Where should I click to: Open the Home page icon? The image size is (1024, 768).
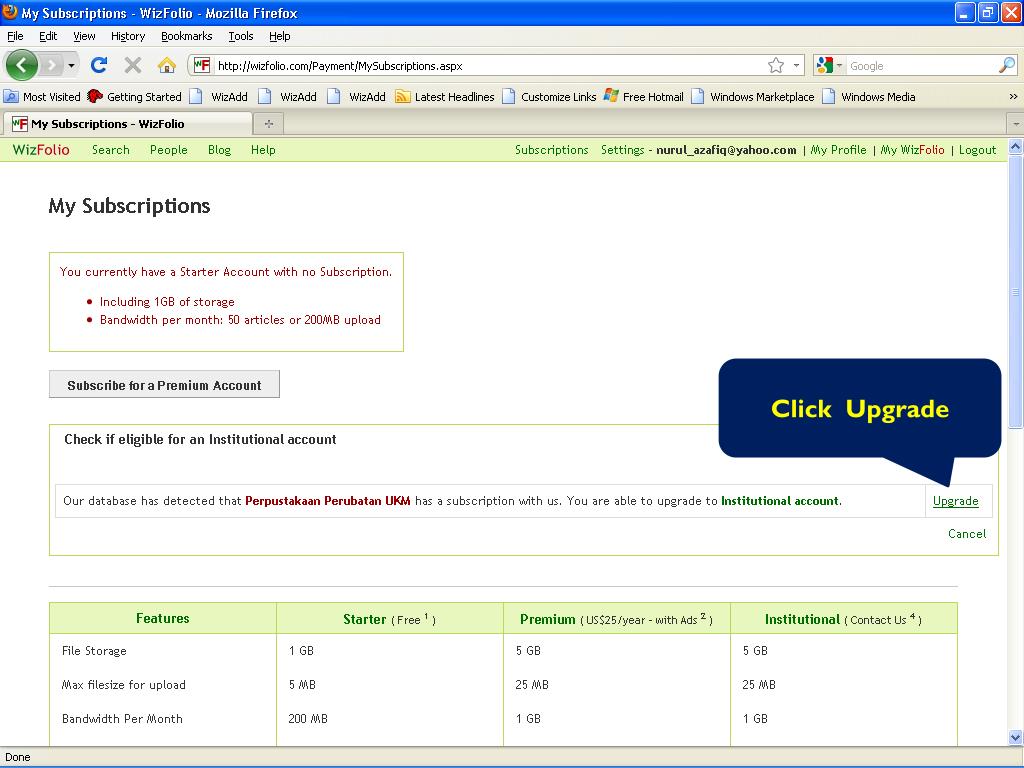pos(167,65)
